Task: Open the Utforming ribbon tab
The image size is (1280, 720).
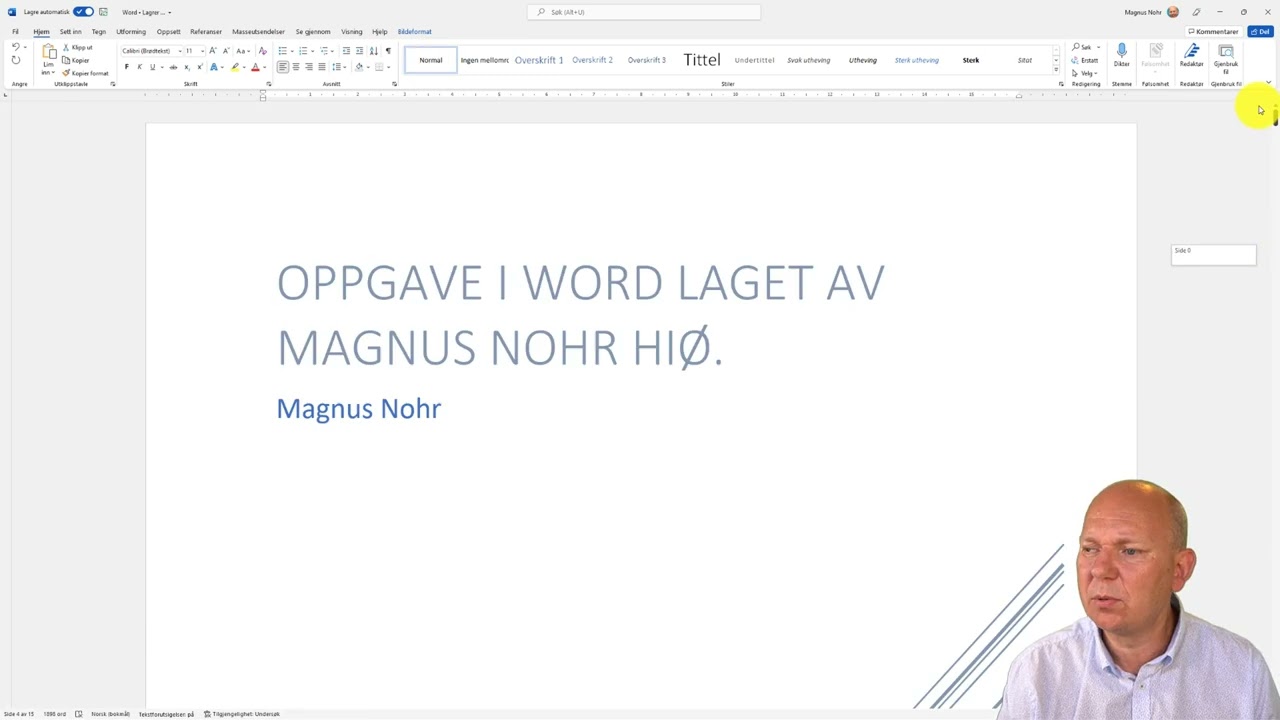Action: point(131,32)
